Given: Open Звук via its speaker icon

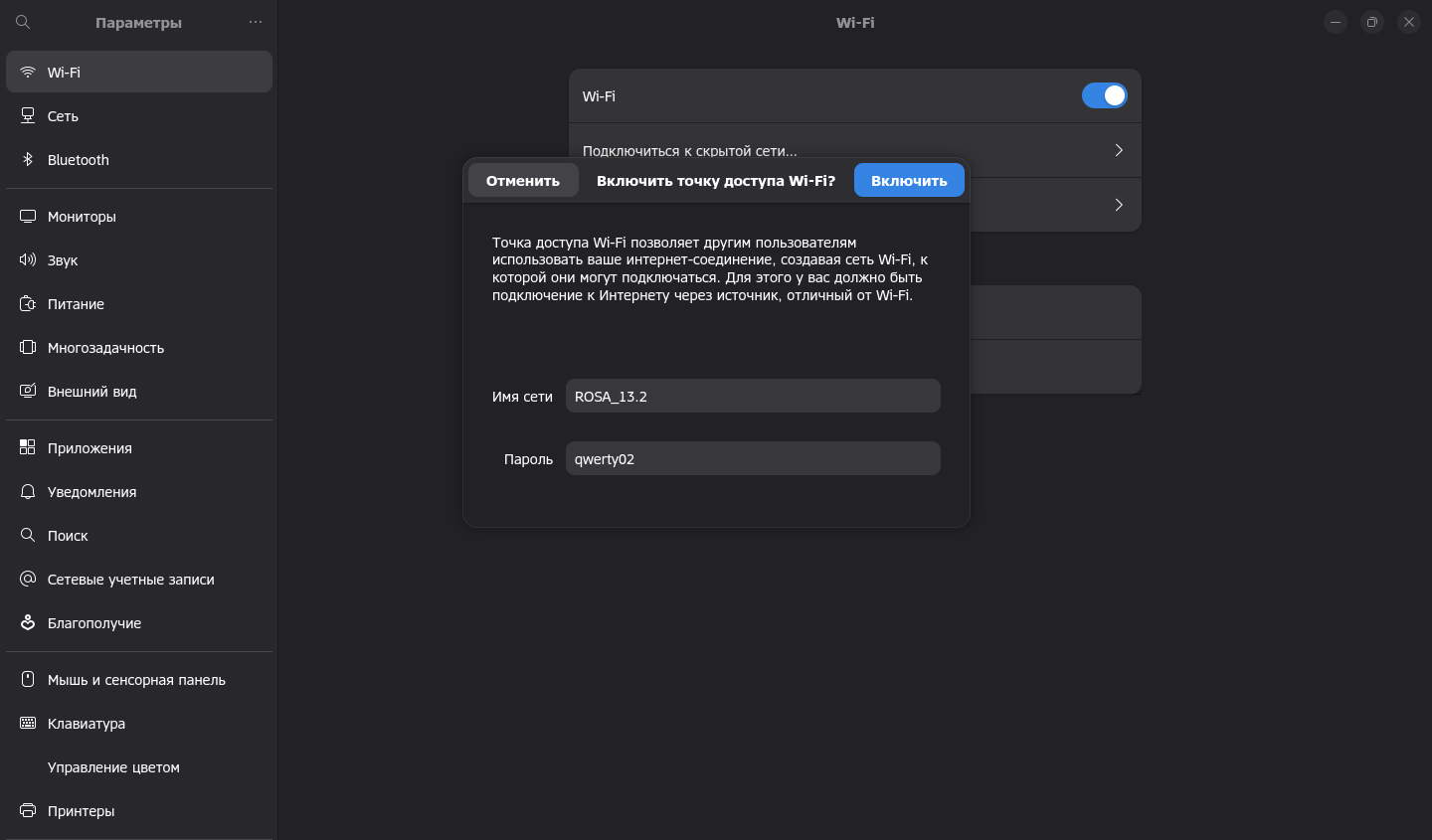Looking at the screenshot, I should (28, 259).
